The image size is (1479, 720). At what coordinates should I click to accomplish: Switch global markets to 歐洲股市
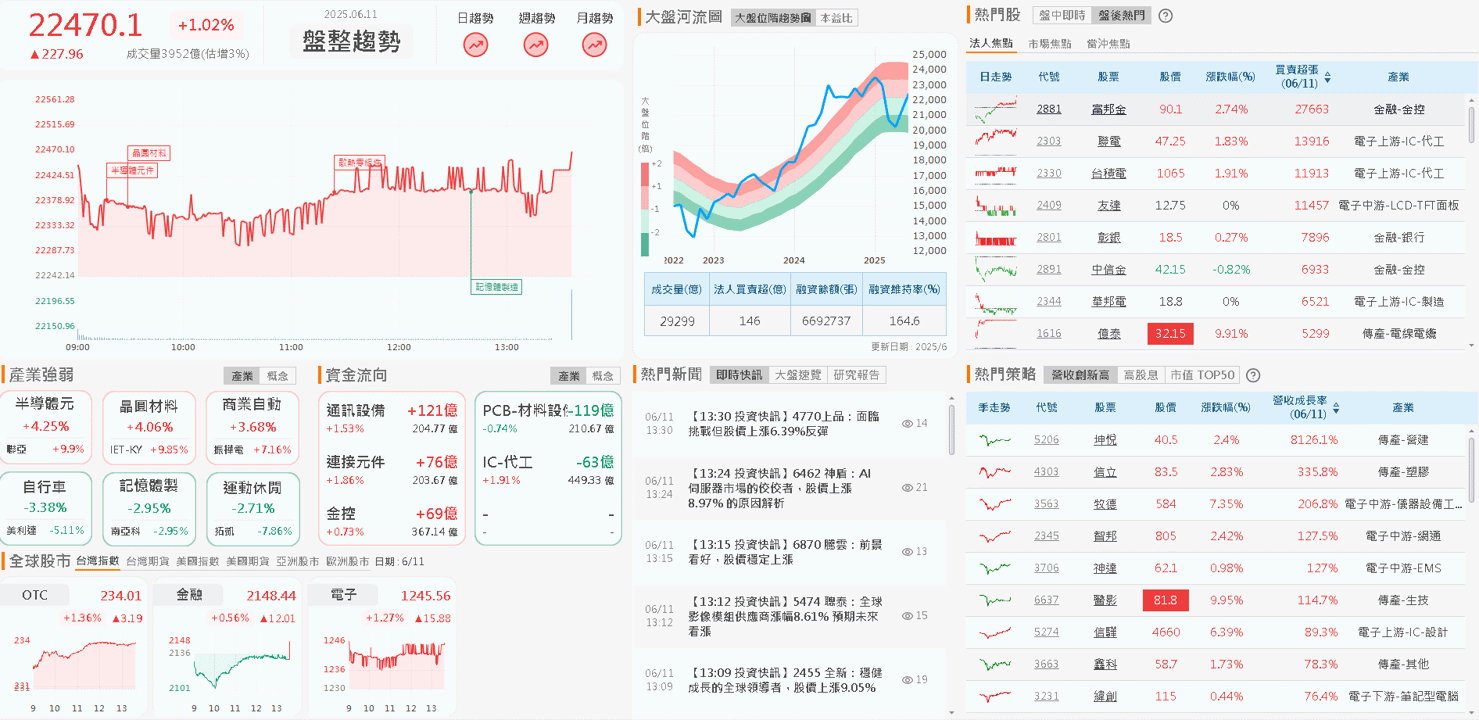point(347,562)
